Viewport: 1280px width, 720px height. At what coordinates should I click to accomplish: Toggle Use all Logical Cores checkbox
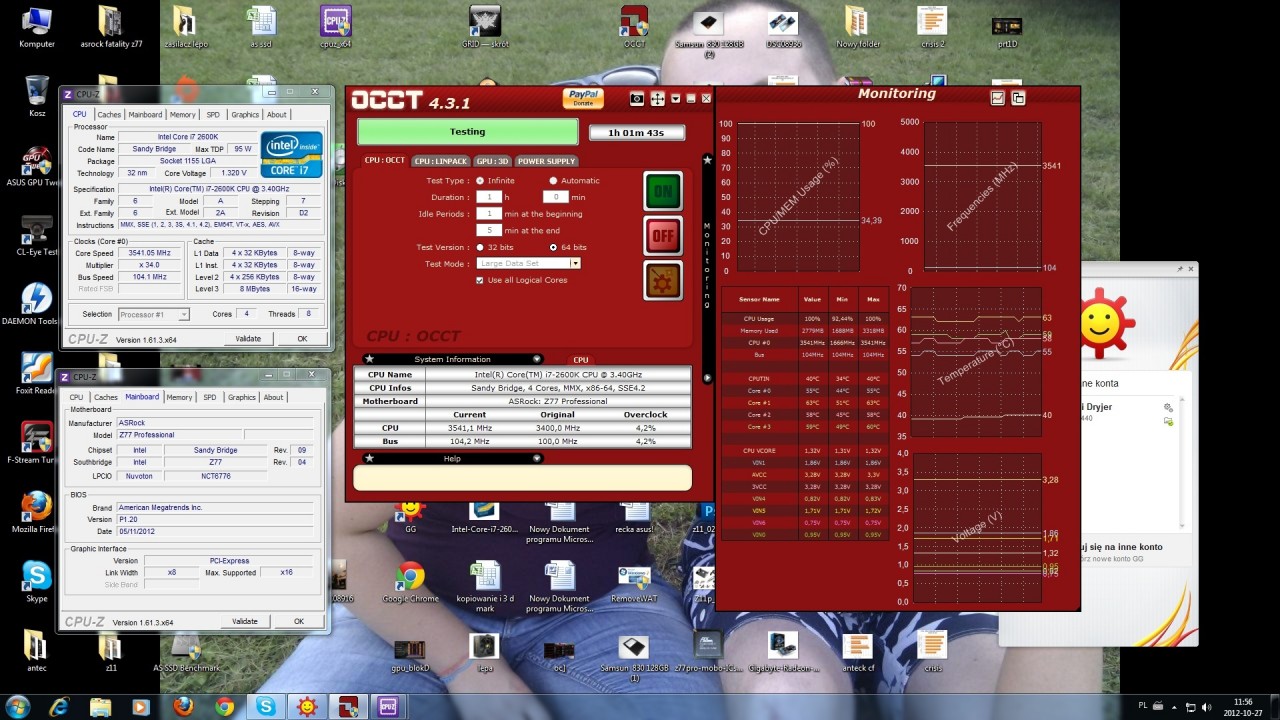(x=480, y=280)
